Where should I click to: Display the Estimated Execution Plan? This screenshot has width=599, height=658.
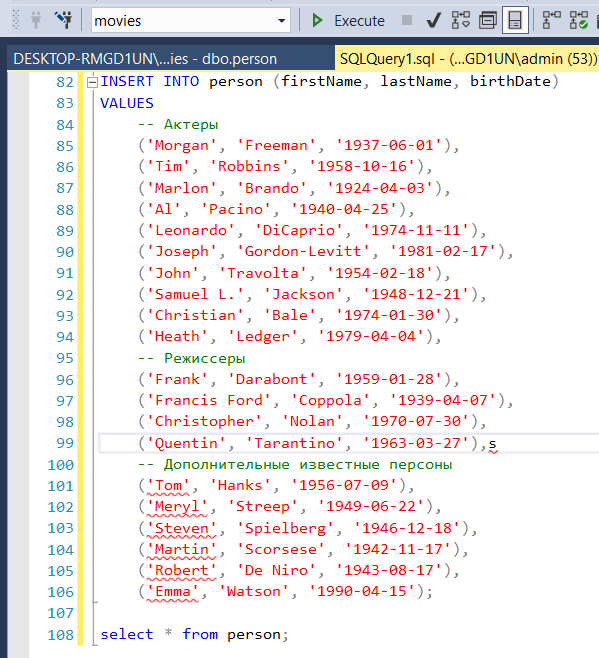460,20
